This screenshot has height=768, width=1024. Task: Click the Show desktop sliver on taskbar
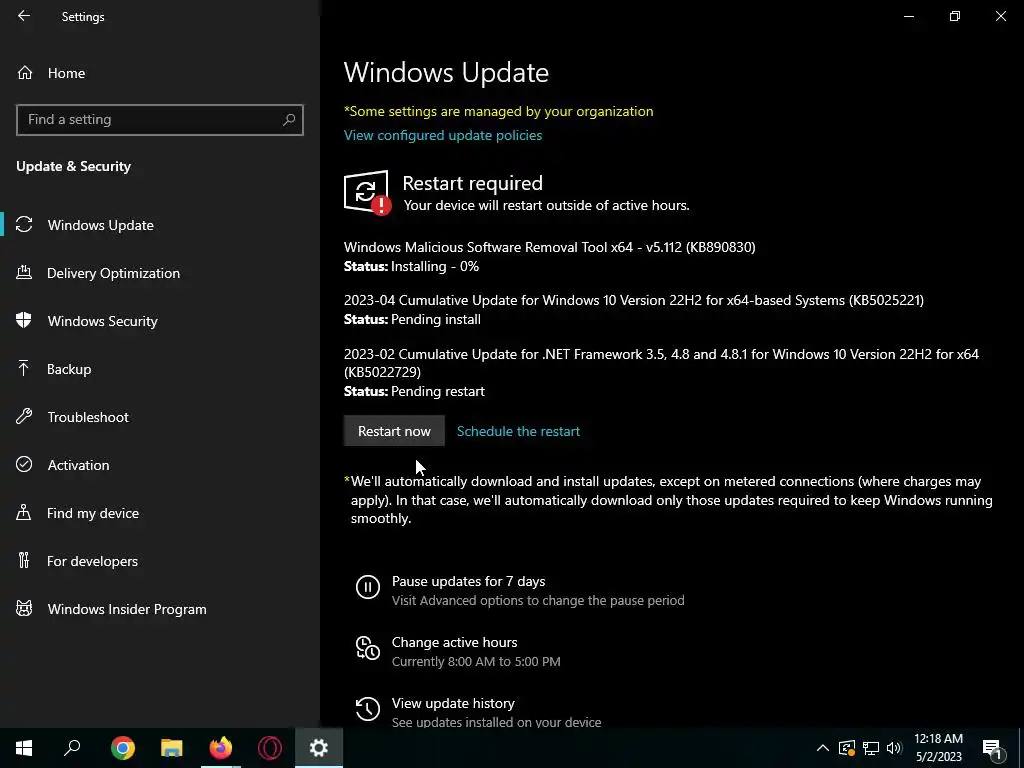coord(1021,748)
